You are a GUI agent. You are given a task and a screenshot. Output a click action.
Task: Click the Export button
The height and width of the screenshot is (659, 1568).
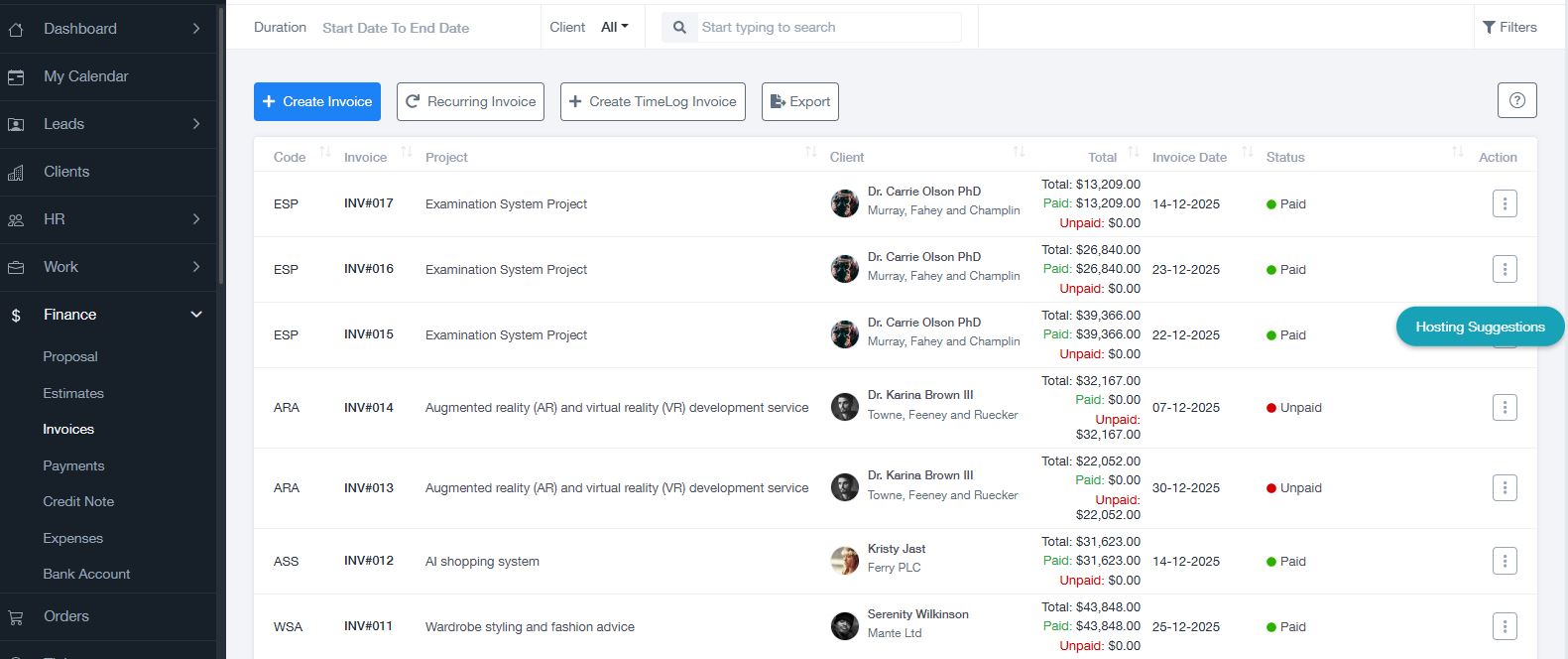[x=799, y=101]
